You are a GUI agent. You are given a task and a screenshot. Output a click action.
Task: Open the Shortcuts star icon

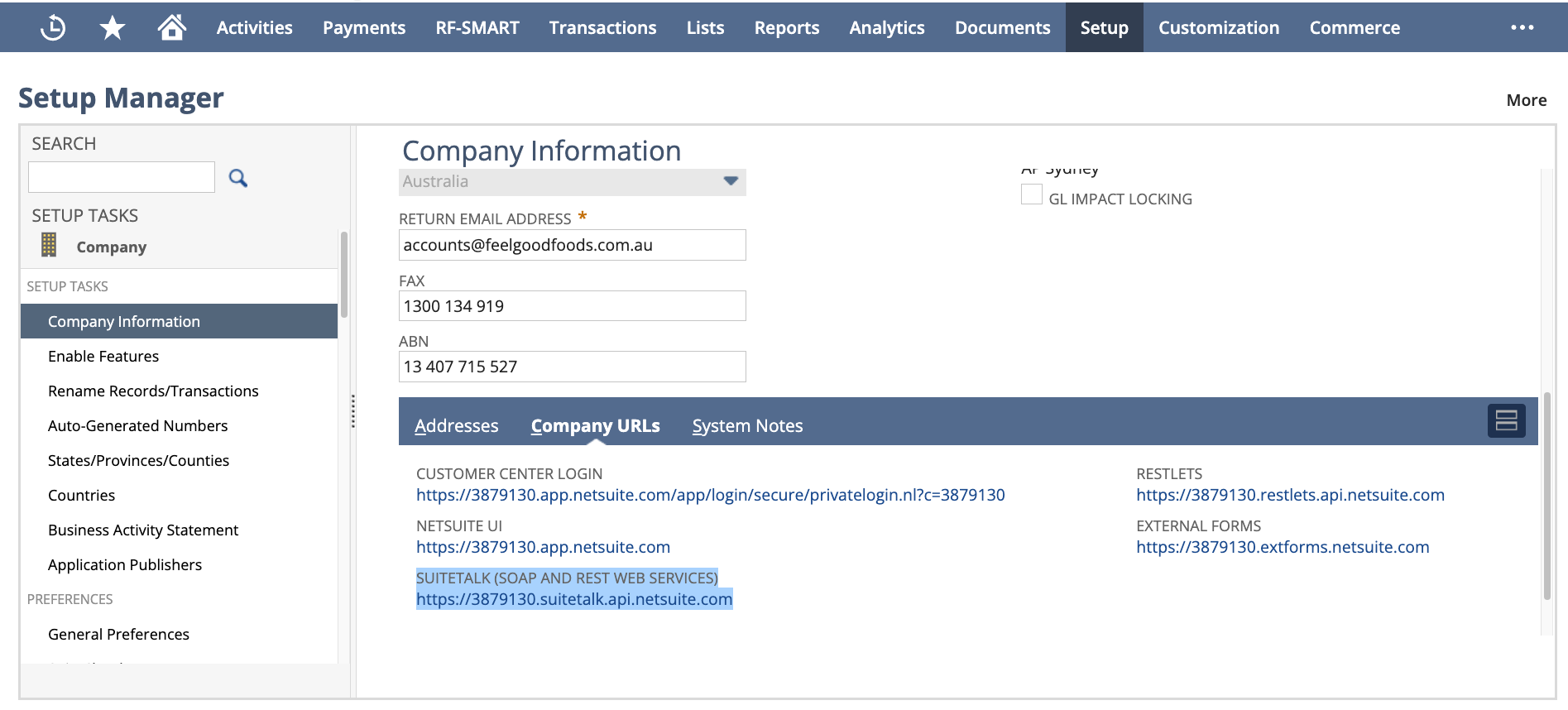pos(113,27)
